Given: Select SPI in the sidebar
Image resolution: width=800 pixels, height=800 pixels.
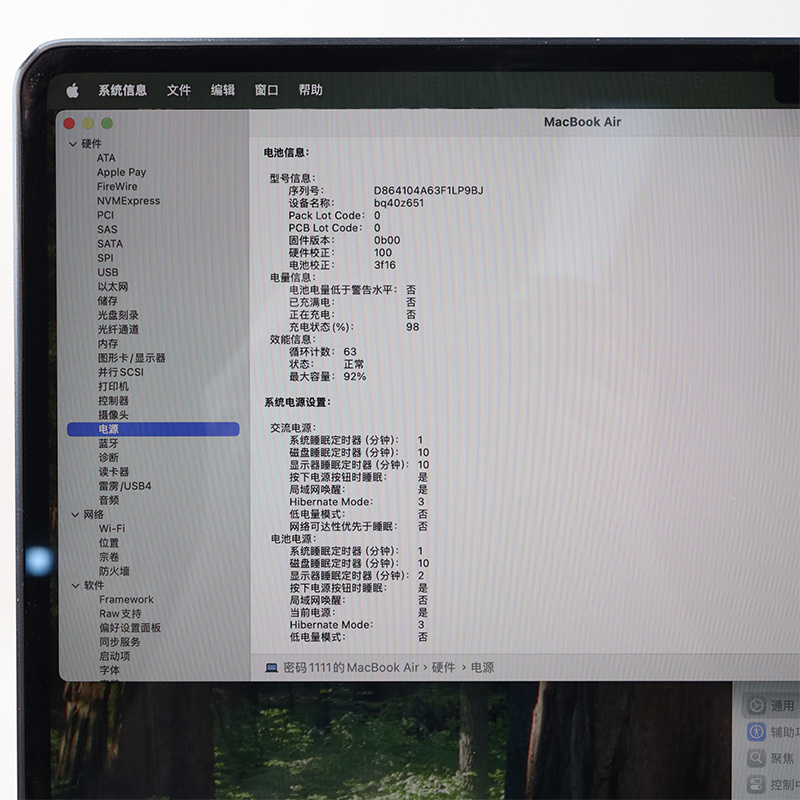Looking at the screenshot, I should (x=105, y=258).
